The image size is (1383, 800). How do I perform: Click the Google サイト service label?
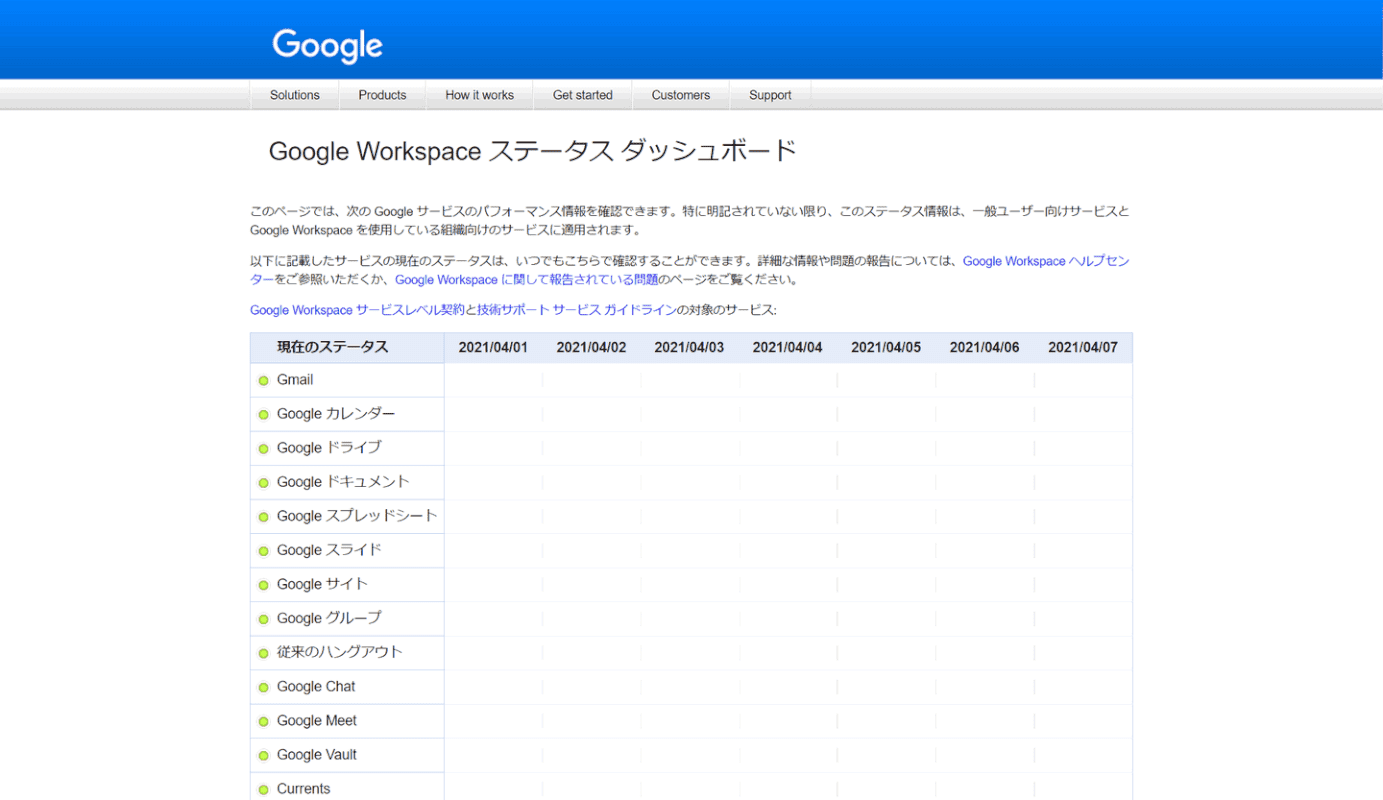(322, 584)
